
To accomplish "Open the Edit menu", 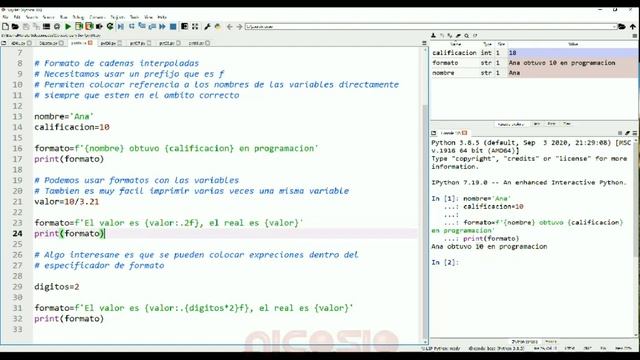I will coord(17,17).
